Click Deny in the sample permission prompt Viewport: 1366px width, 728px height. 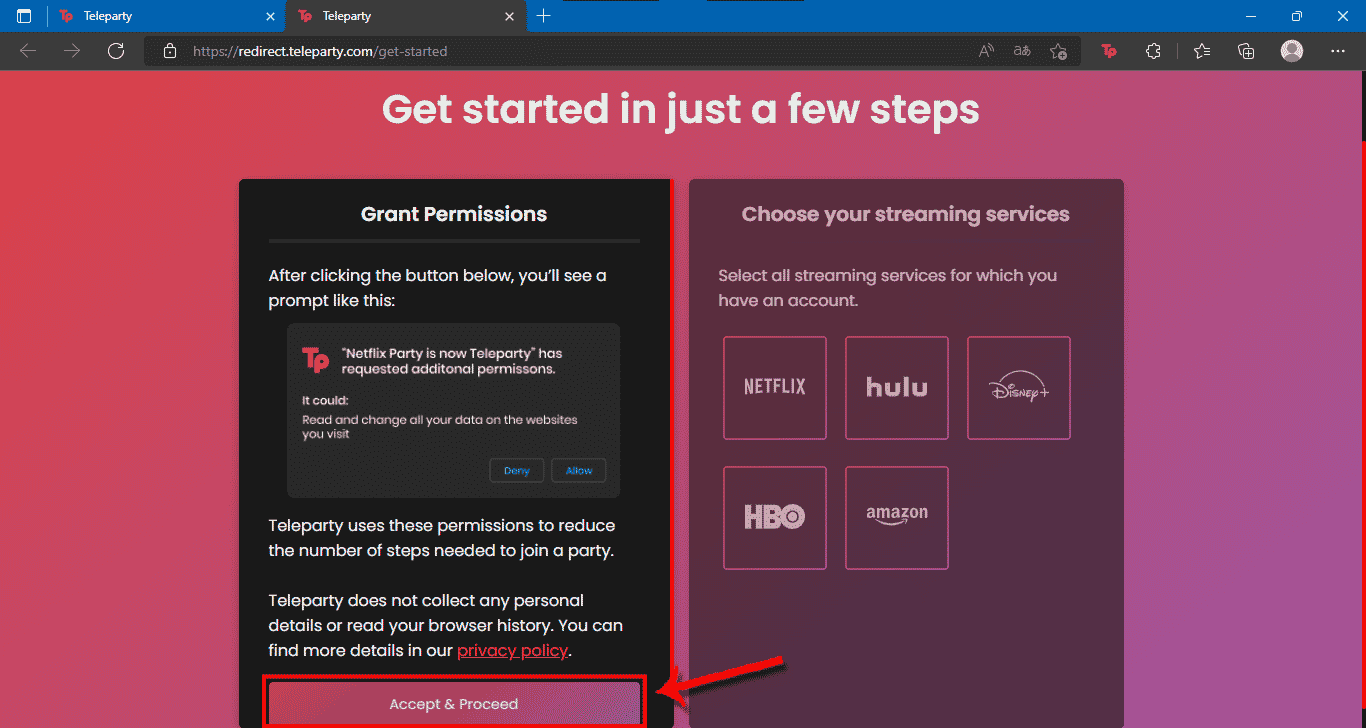pyautogui.click(x=517, y=471)
